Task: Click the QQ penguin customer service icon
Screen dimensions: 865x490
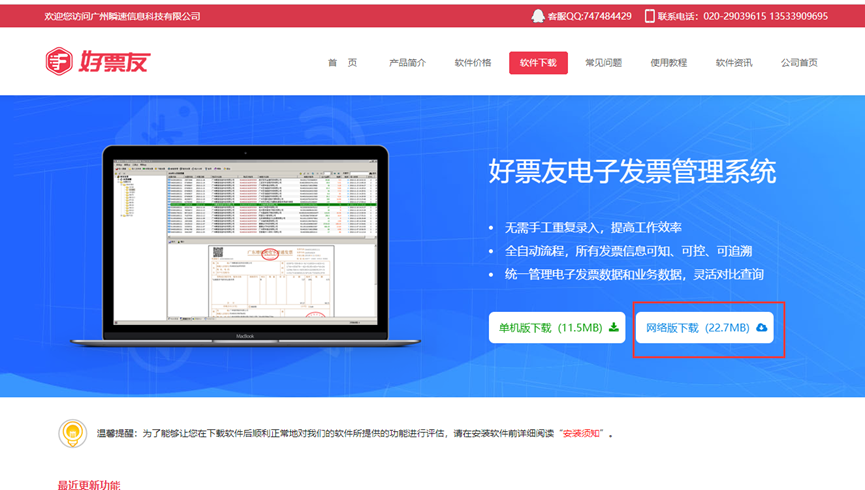Action: 537,16
